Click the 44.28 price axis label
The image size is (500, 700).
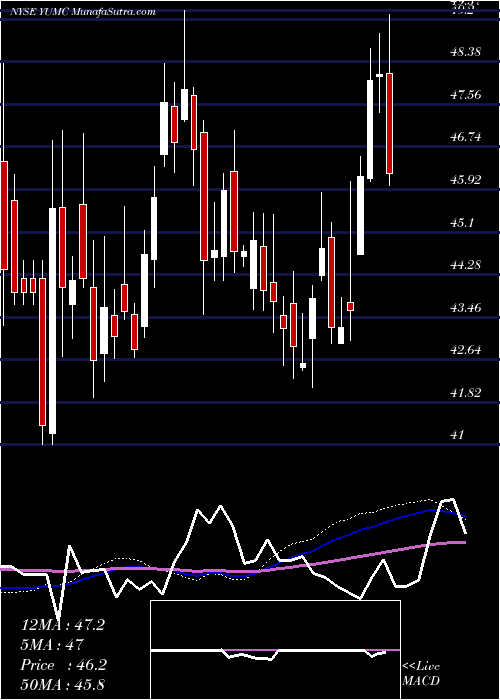(465, 265)
